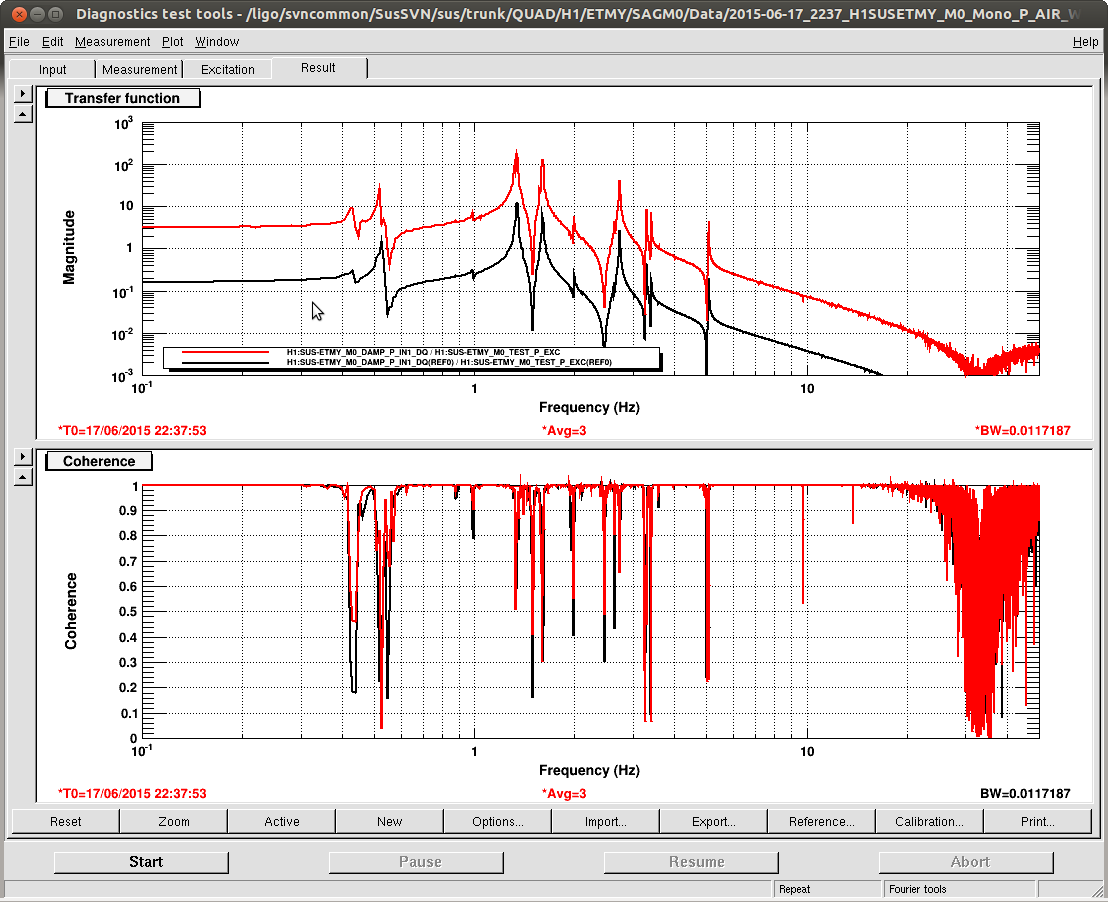Create a new plot with New button
This screenshot has height=902, width=1108.
[x=389, y=821]
